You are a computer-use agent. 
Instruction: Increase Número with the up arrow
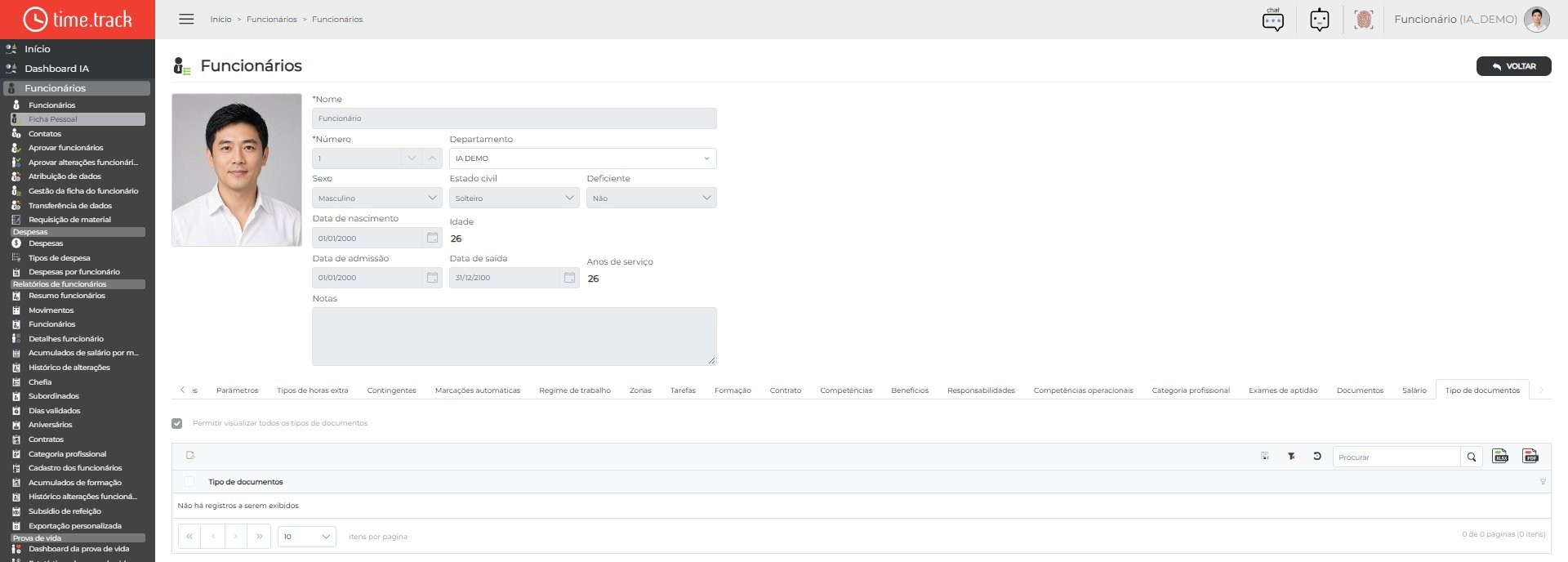432,158
